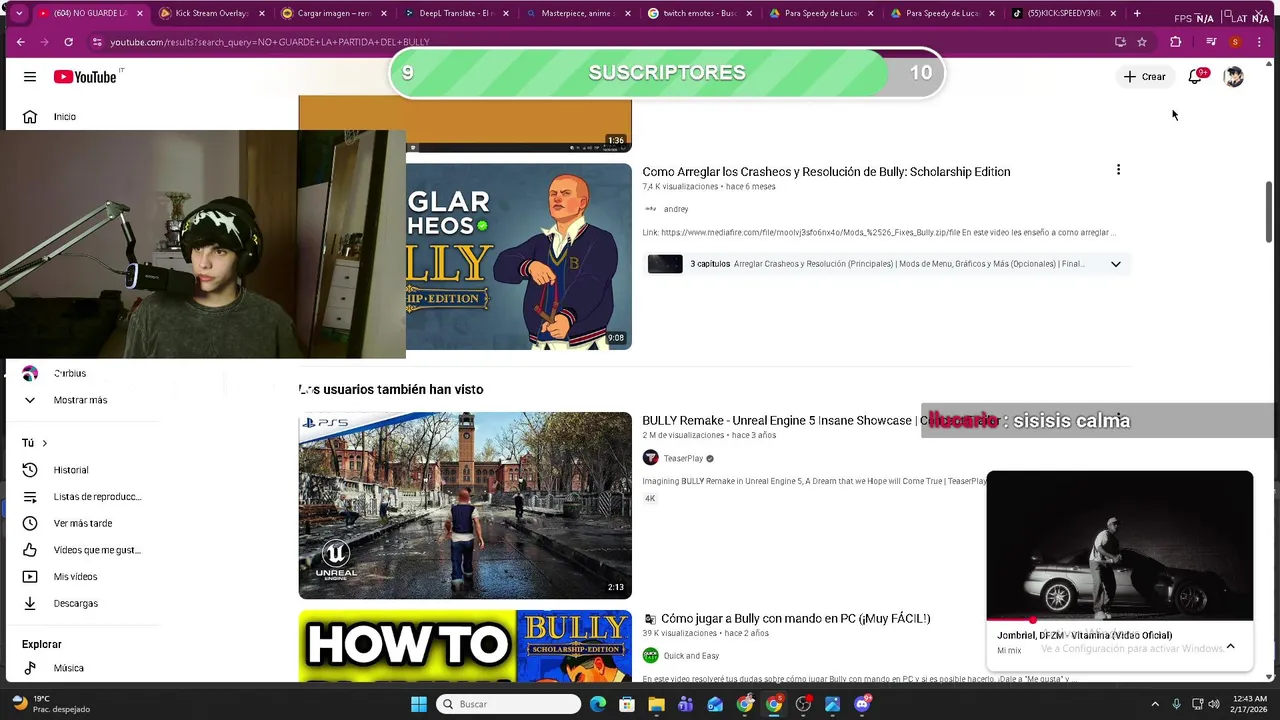The image size is (1280, 720).
Task: Open Música in Explorar section
Action: coord(68,668)
